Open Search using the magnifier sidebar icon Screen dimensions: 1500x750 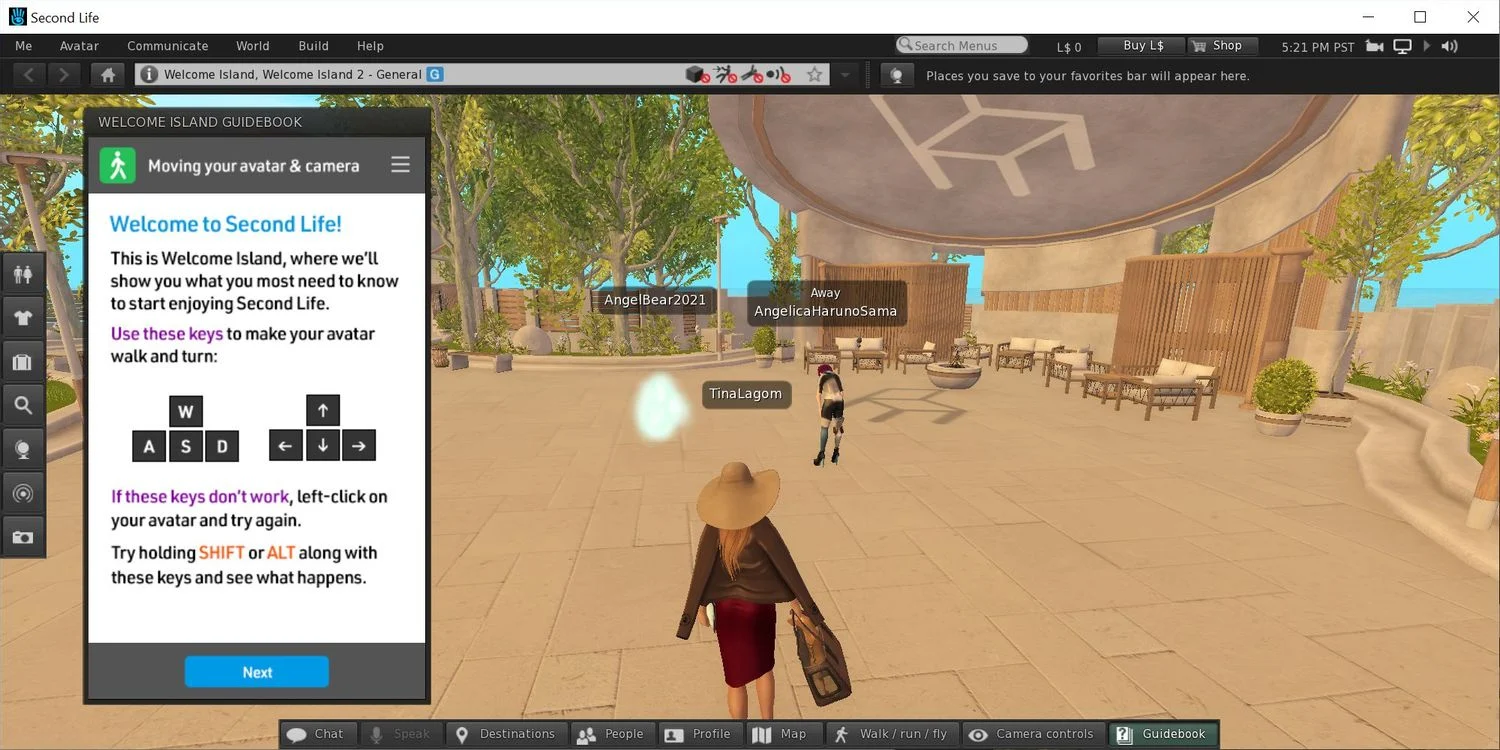22,405
